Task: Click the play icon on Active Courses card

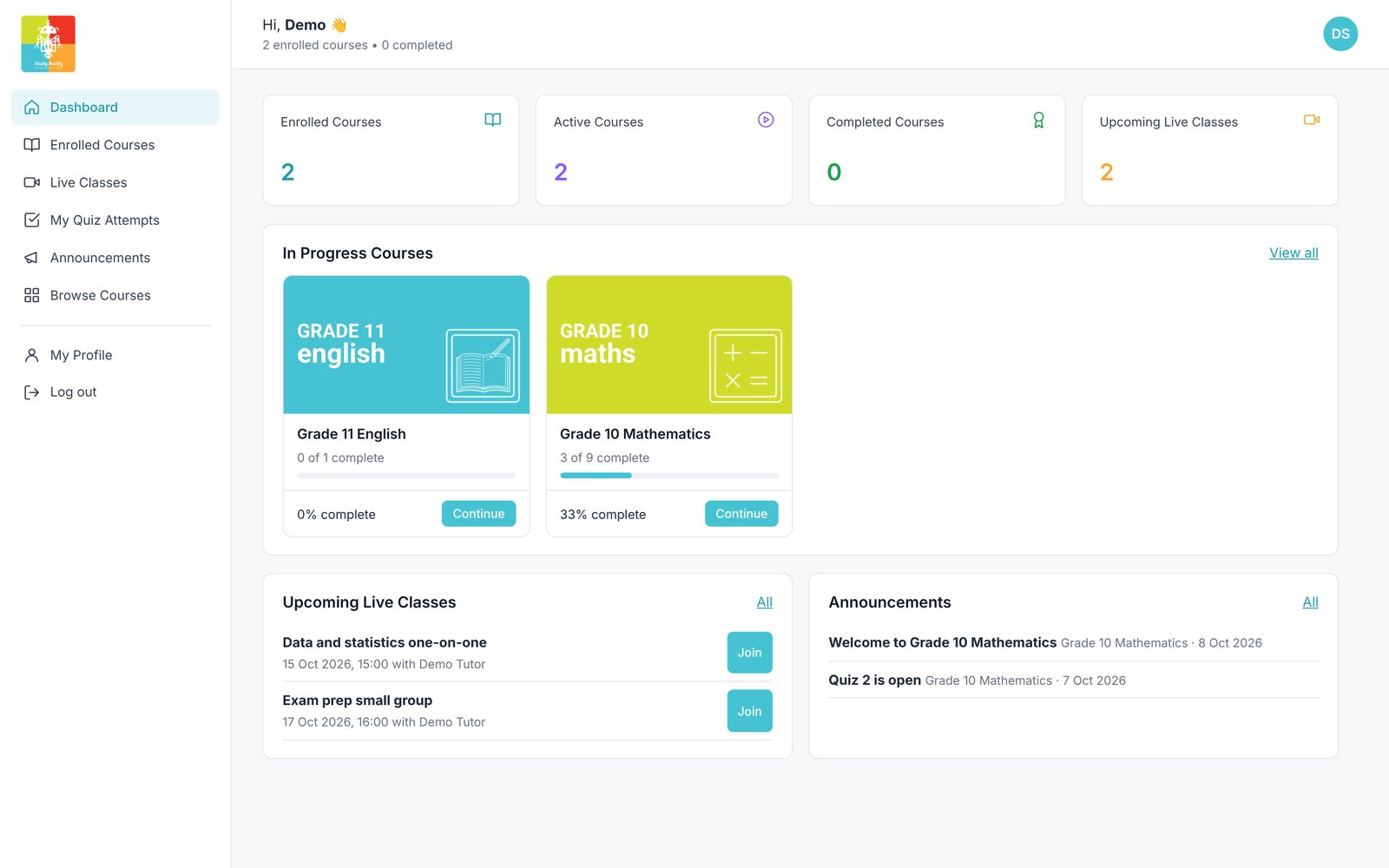Action: (x=766, y=120)
